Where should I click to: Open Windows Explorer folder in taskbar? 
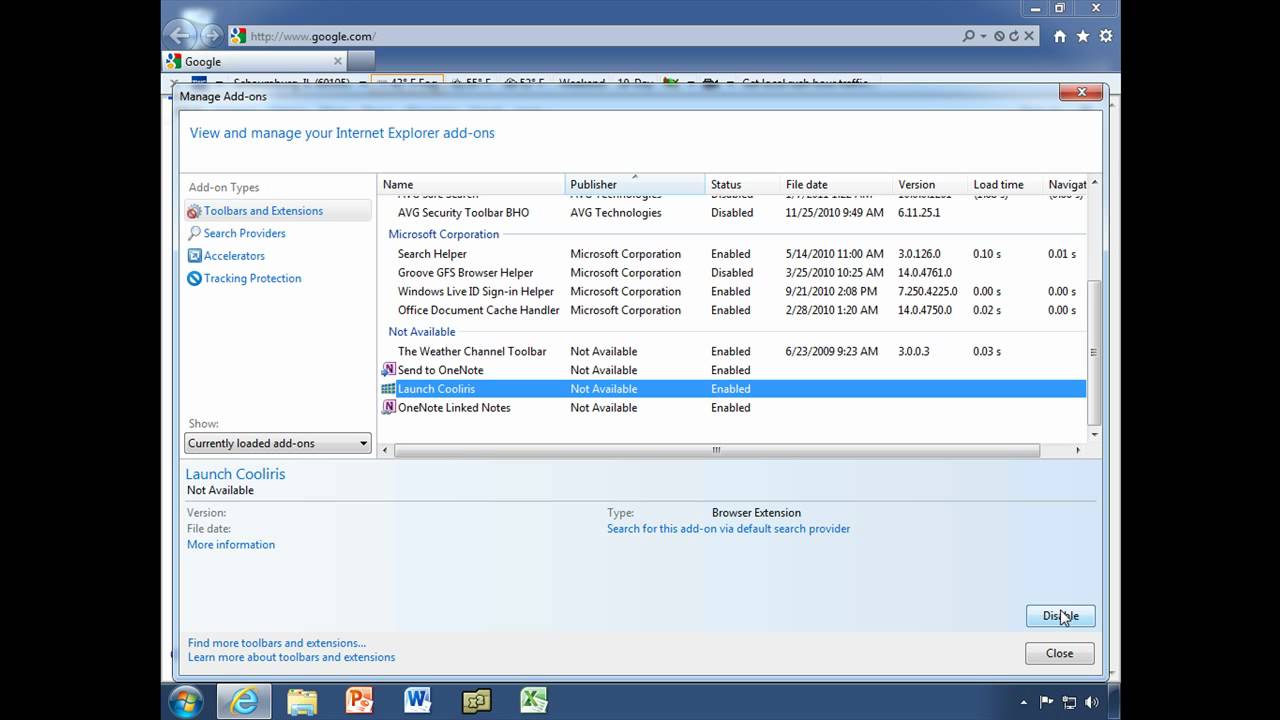coord(302,701)
